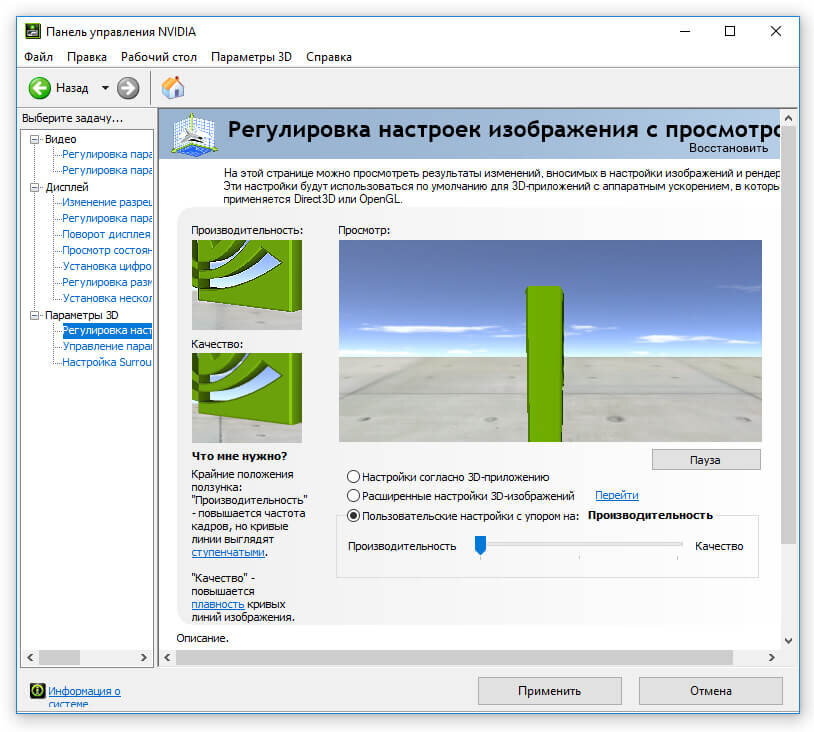
Task: Follow the Перейти link
Action: tap(617, 495)
